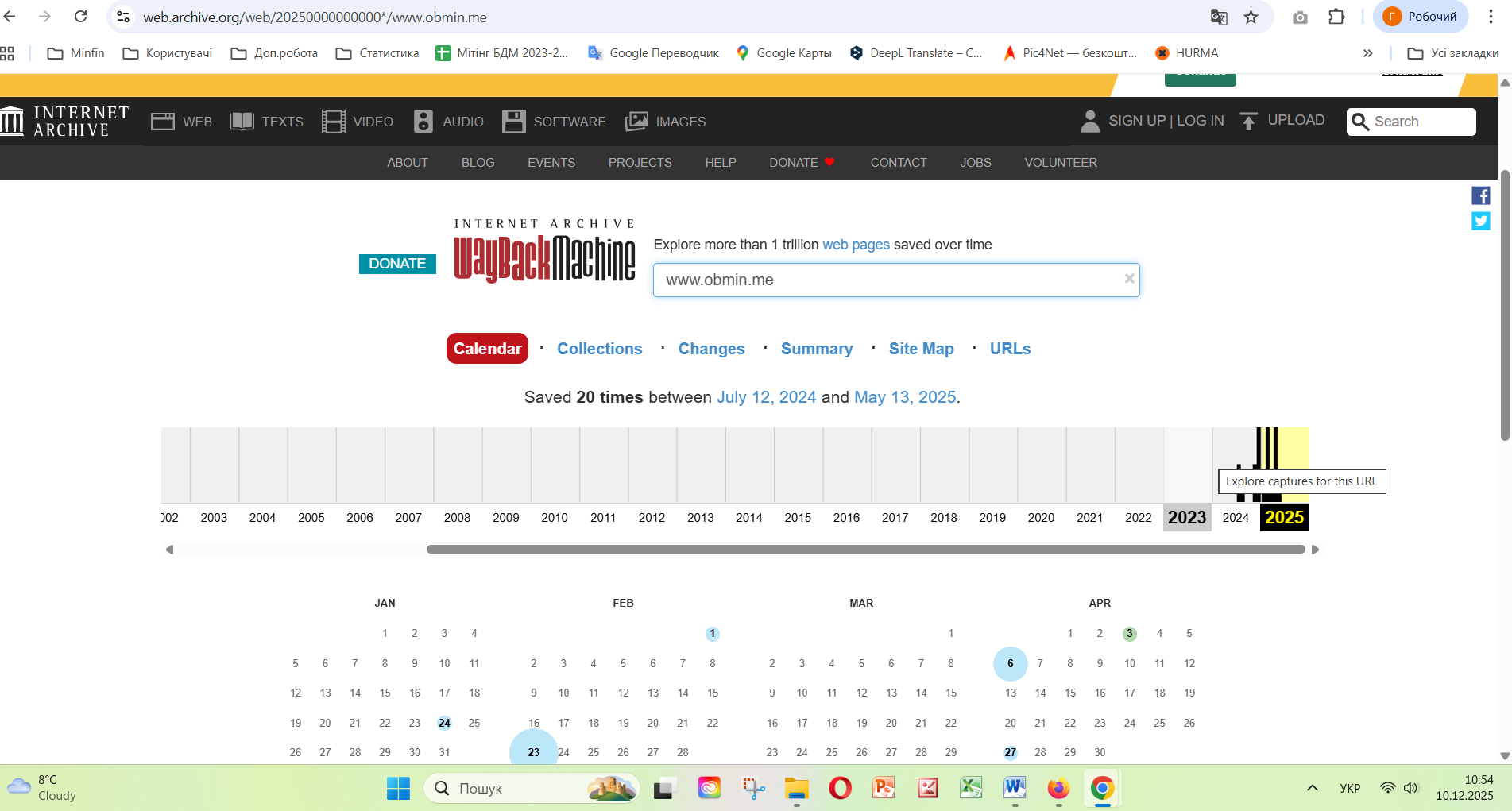Select the Calendar tab

coord(487,349)
